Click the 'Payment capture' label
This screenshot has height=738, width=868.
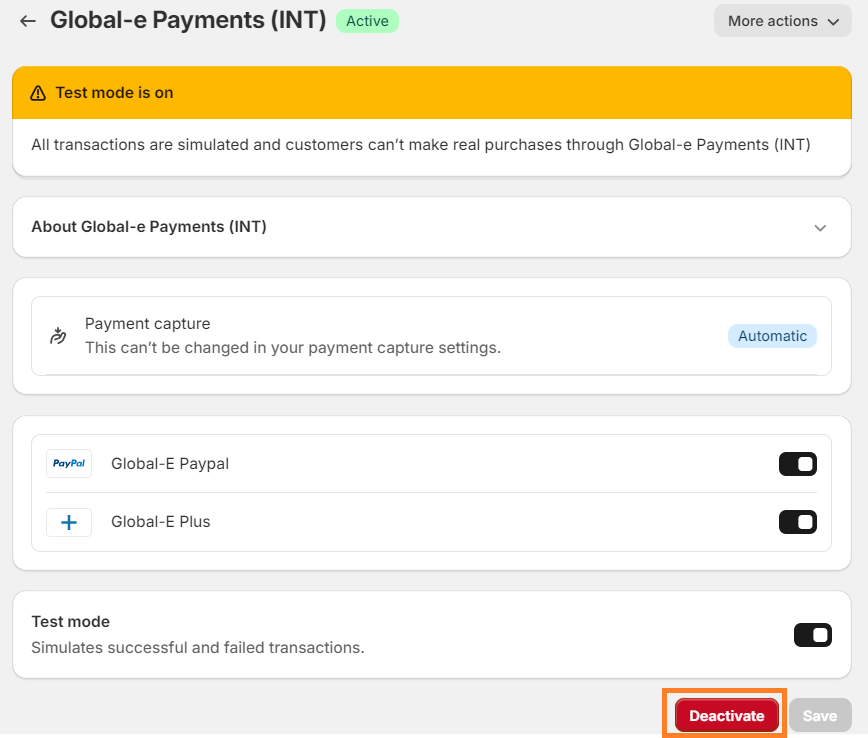(x=148, y=323)
